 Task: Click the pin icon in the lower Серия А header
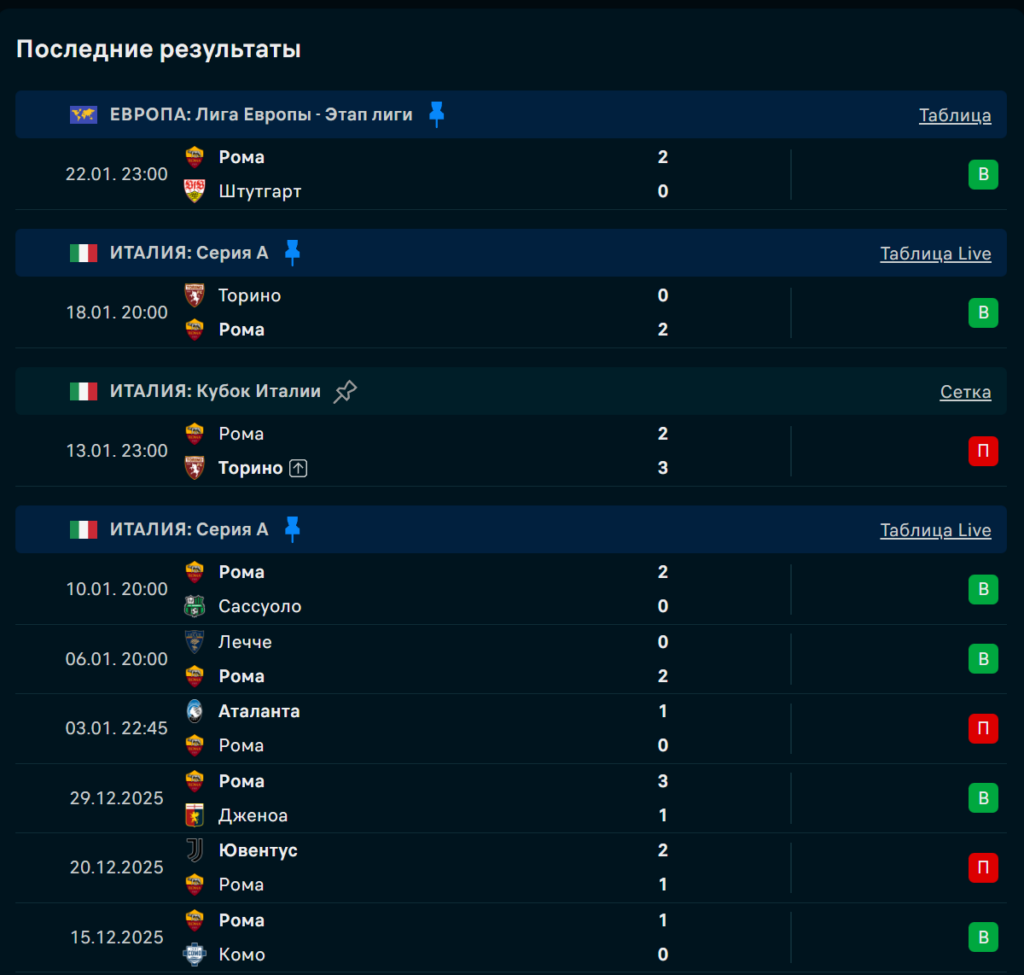click(292, 530)
